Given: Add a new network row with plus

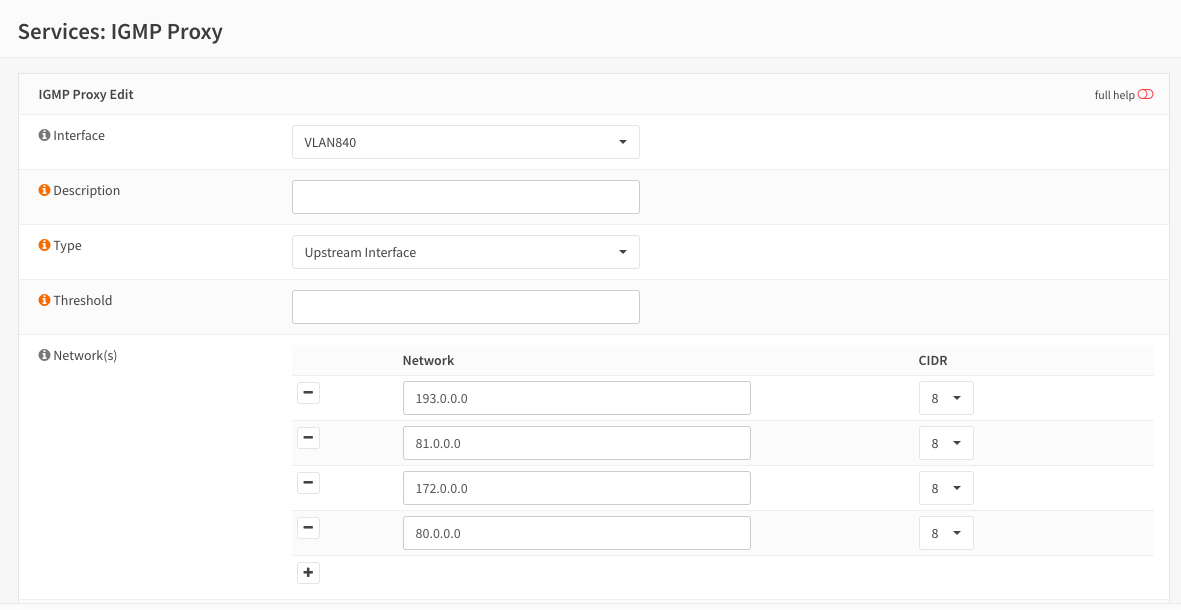Looking at the screenshot, I should [x=308, y=573].
